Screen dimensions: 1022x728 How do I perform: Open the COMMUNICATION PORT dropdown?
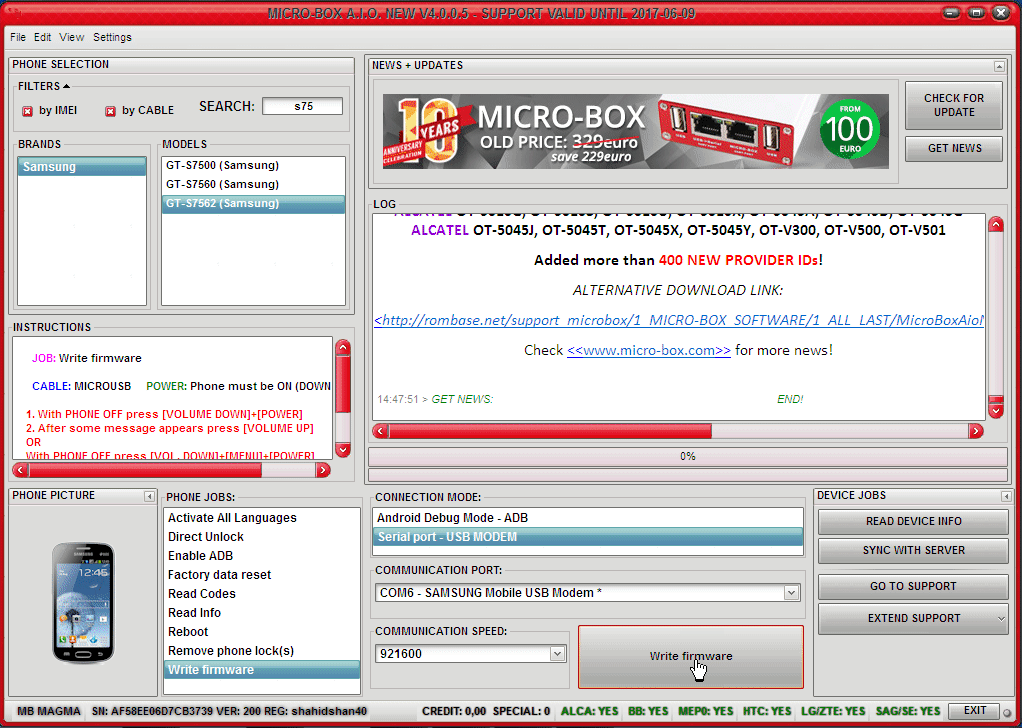(791, 593)
